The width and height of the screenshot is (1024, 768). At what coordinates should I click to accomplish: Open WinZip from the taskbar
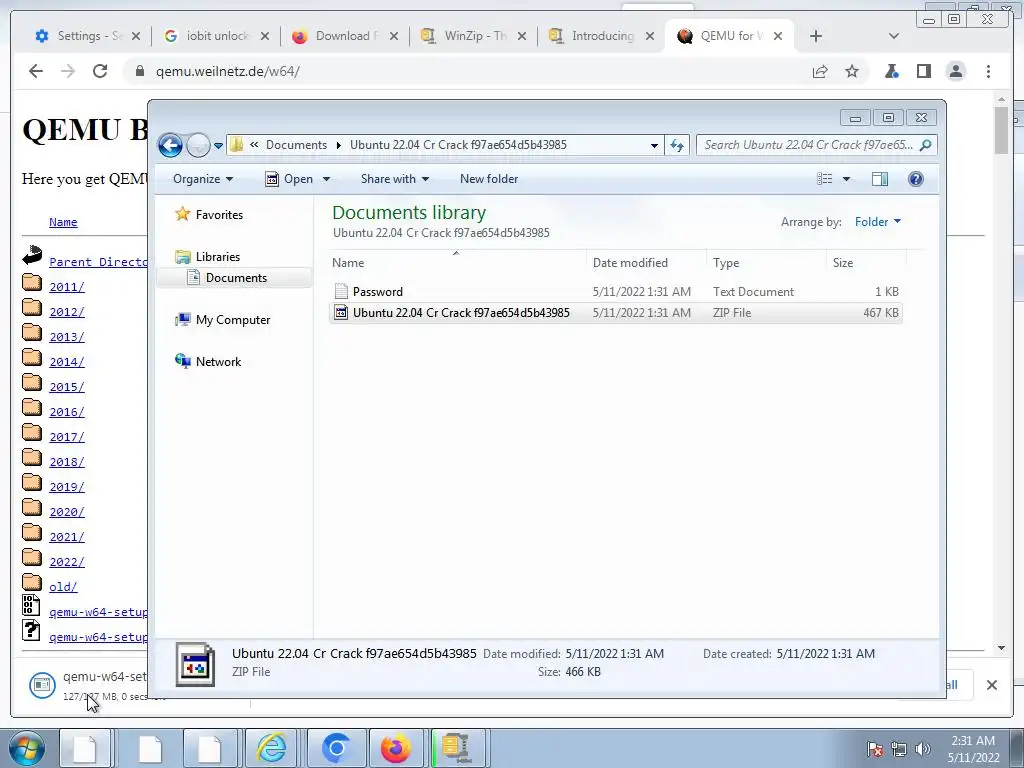click(x=458, y=748)
